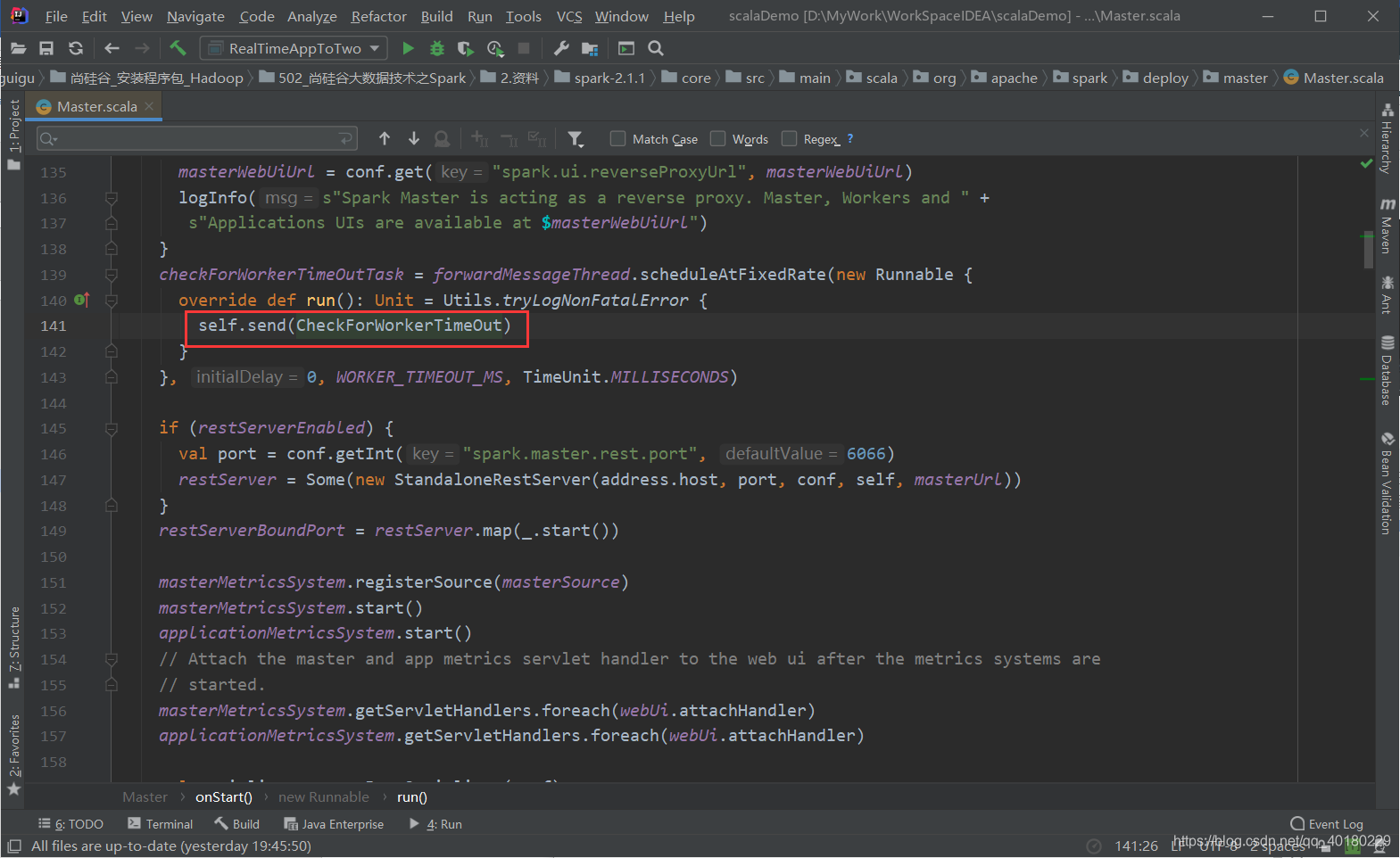Open the Hierarchy side panel
Screen dimensions: 1400x858
coord(1387,138)
